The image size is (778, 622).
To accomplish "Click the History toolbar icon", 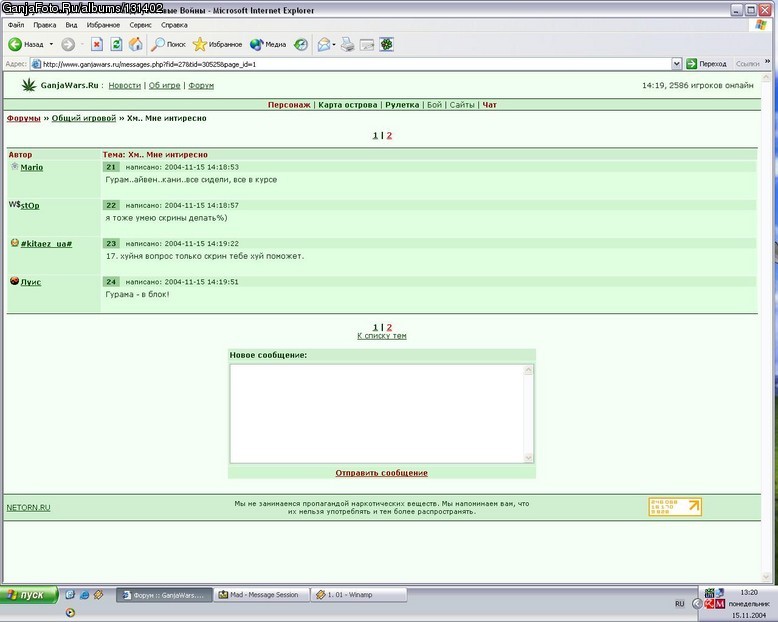I will [x=301, y=45].
